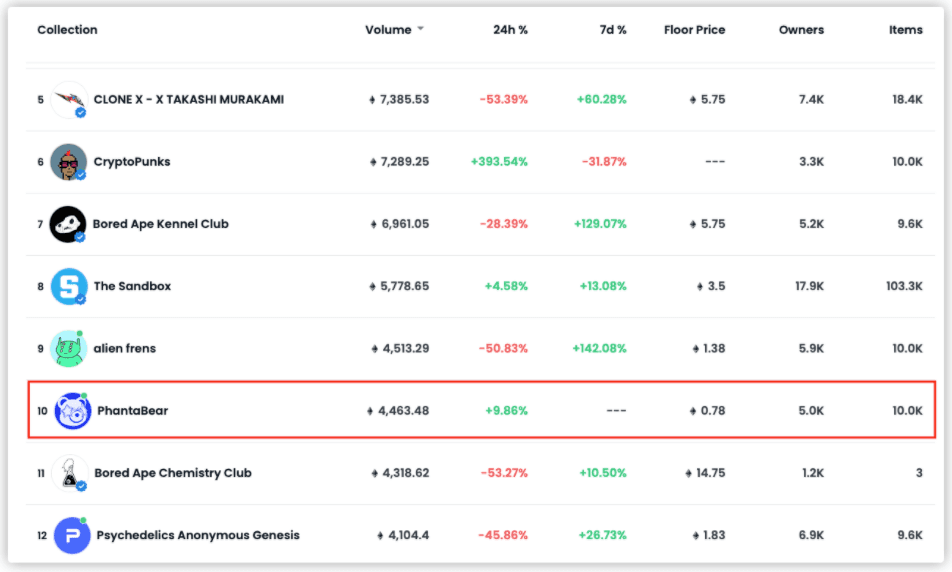
Task: Click the -28.39% 24h change
Action: (503, 224)
